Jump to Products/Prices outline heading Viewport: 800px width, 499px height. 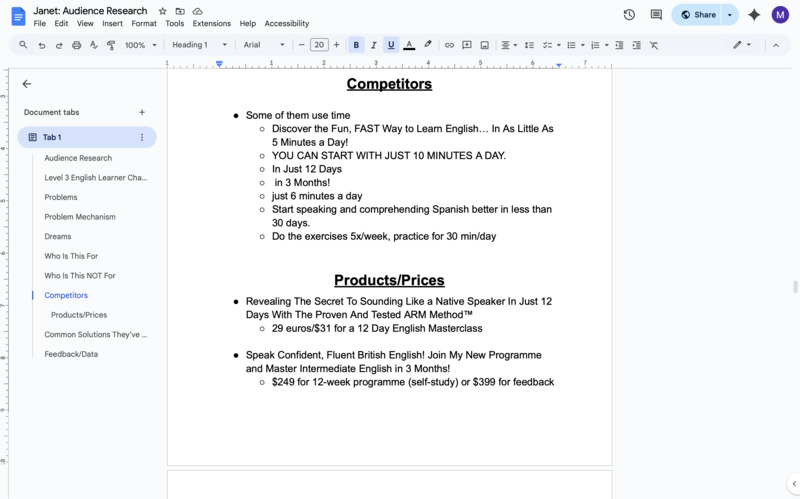pyautogui.click(x=79, y=315)
